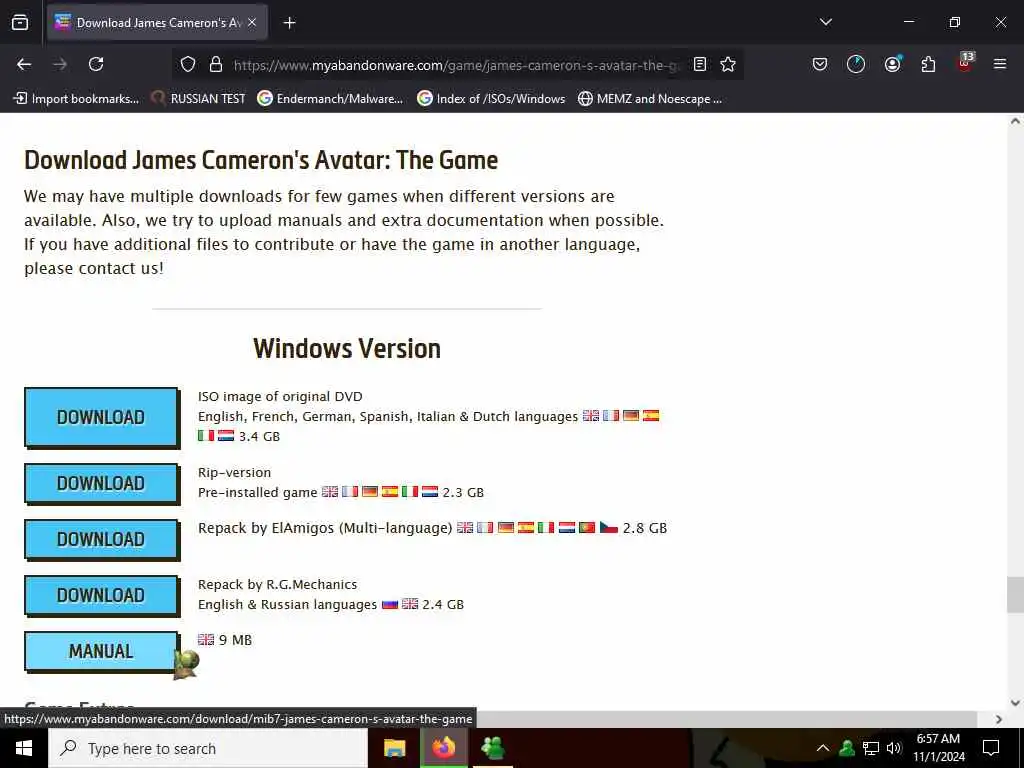Click the circular blue timer extension icon
This screenshot has height=768, width=1024.
point(856,64)
